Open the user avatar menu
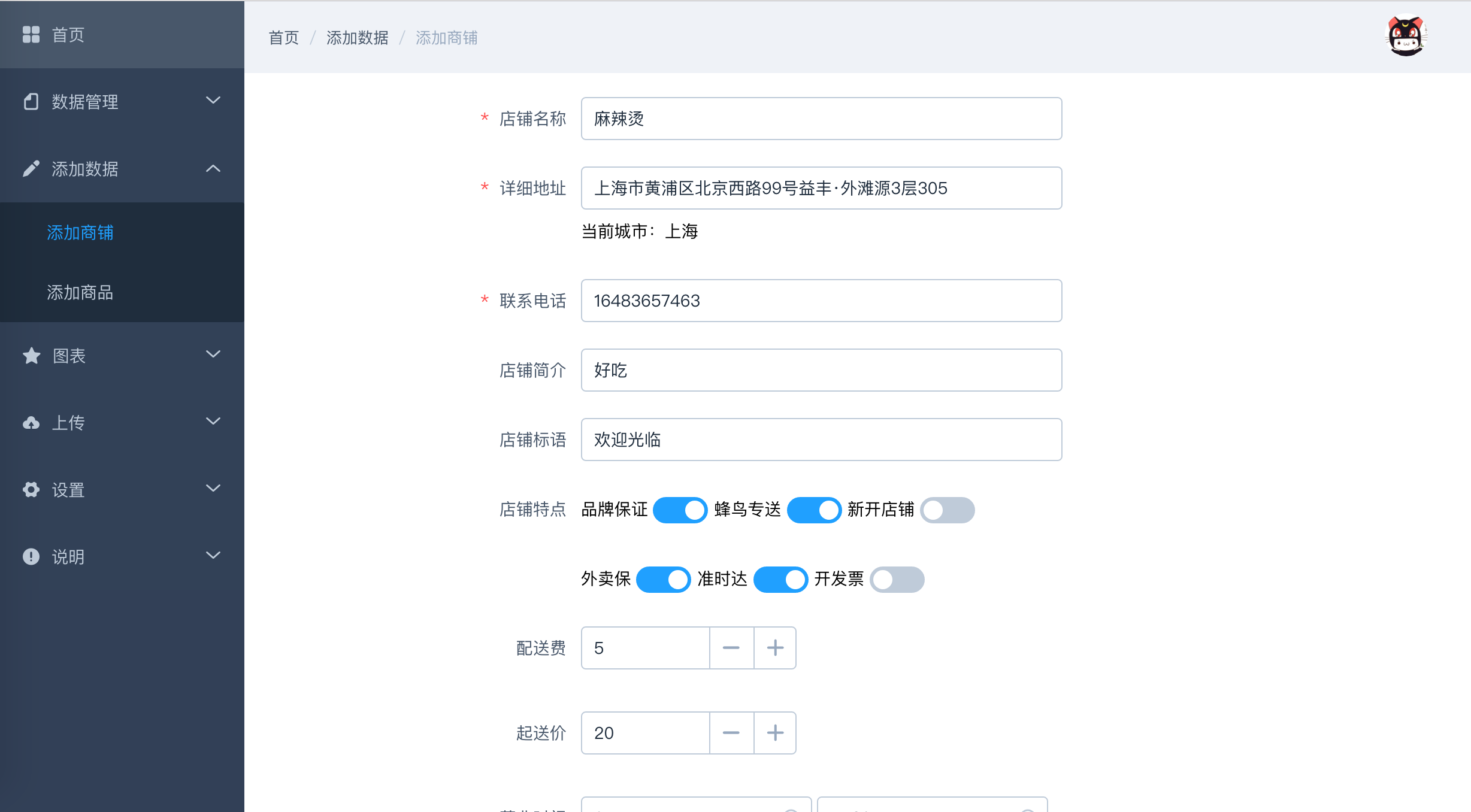The width and height of the screenshot is (1471, 812). point(1406,36)
